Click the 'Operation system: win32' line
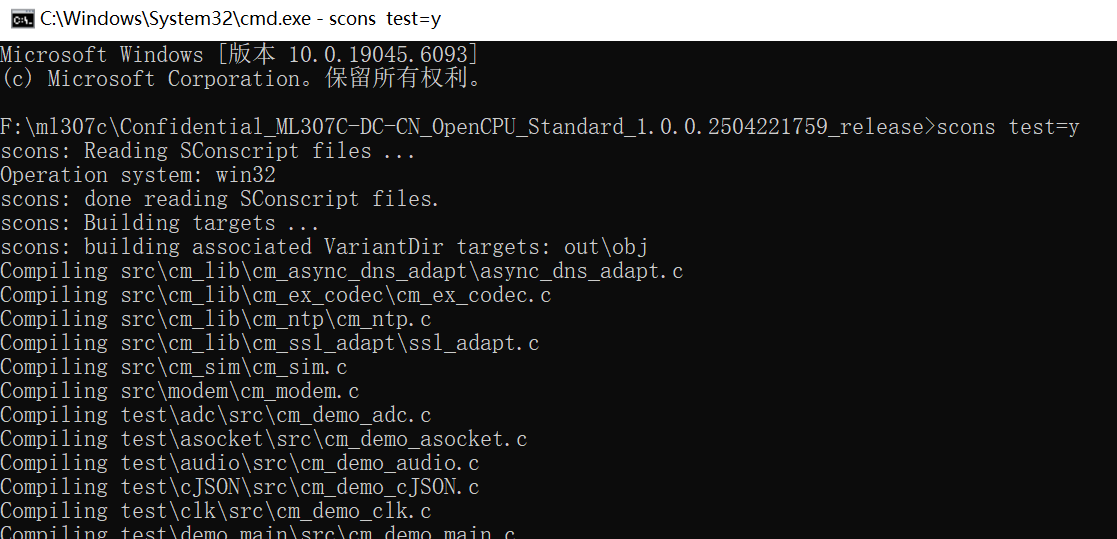Viewport: 1117px width, 539px height. coord(137,175)
